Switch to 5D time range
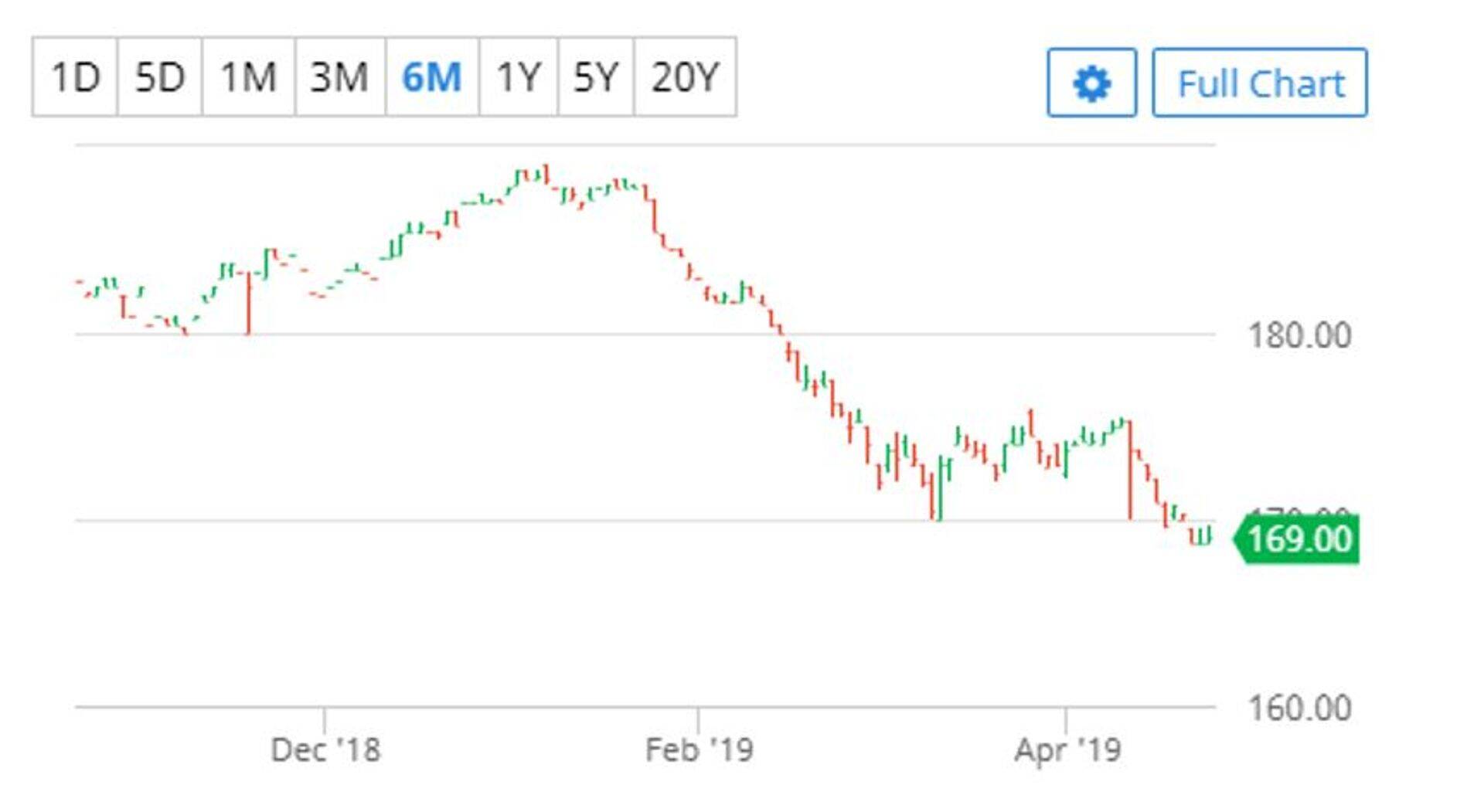The height and width of the screenshot is (812, 1484). tap(160, 77)
